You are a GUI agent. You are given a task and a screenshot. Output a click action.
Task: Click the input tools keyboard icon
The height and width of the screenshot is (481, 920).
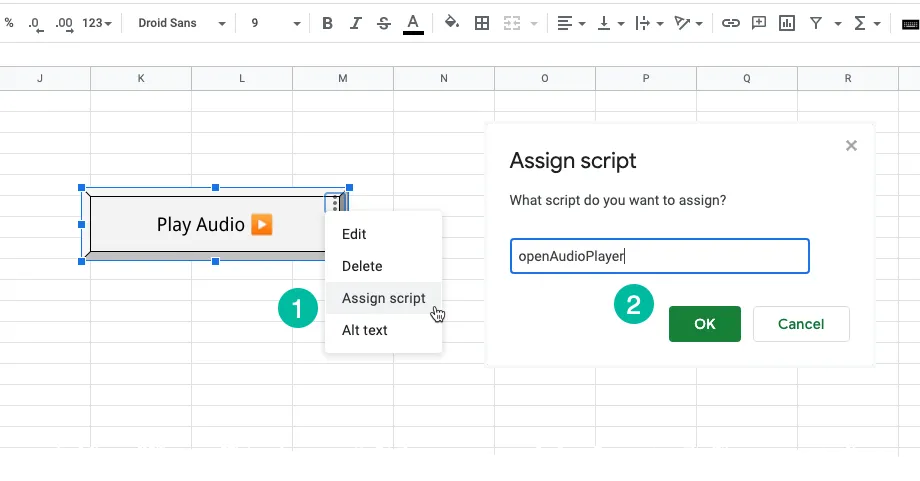[x=911, y=23]
